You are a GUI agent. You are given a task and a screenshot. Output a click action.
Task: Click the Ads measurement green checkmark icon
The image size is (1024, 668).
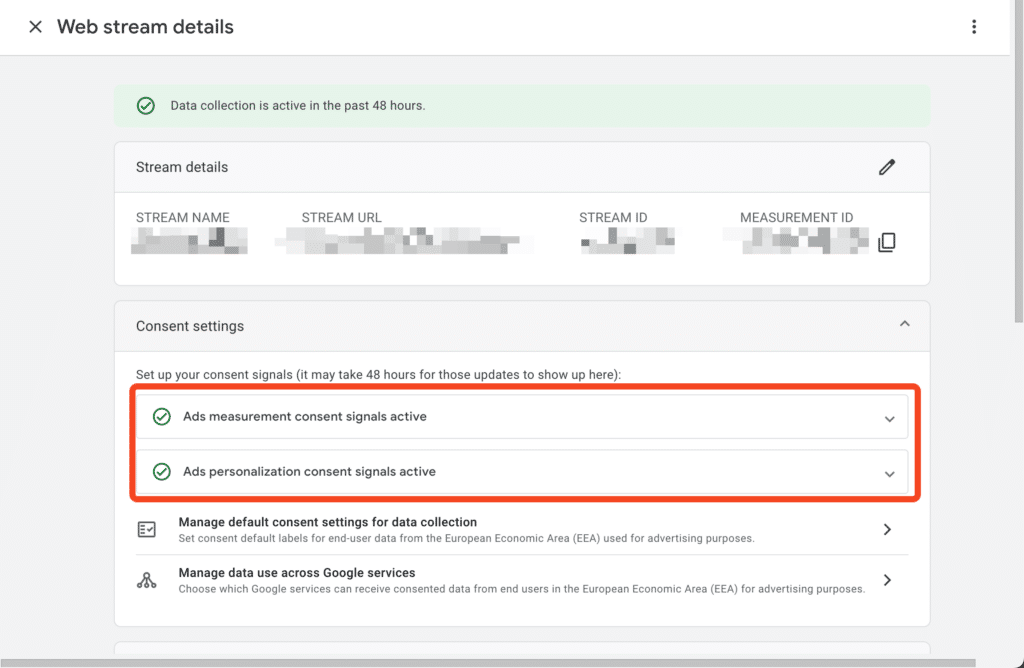(161, 417)
